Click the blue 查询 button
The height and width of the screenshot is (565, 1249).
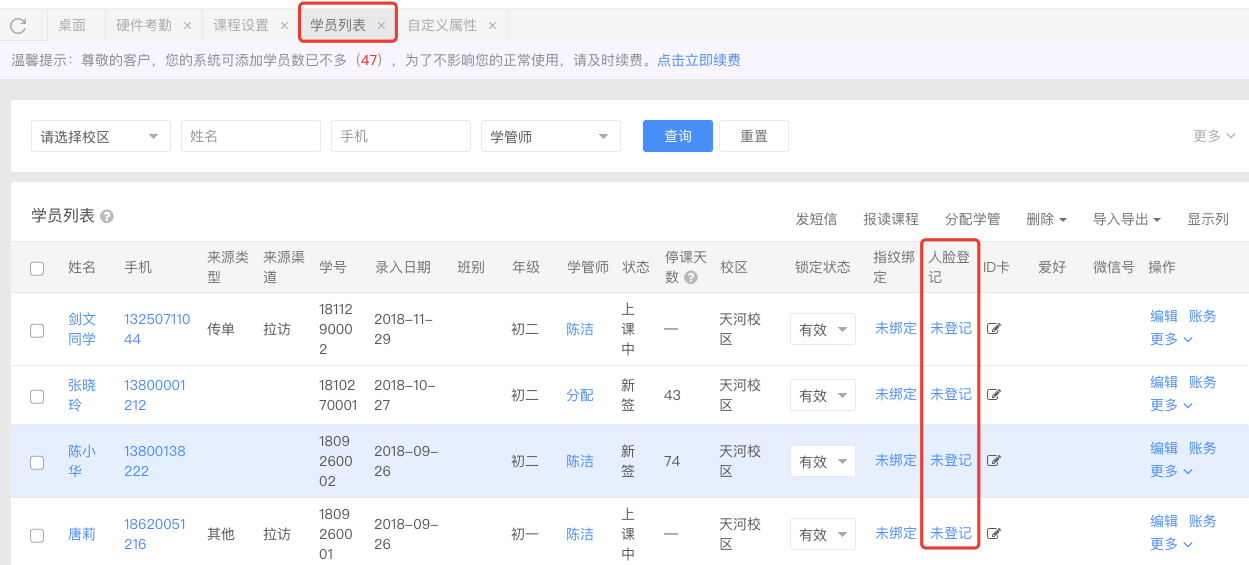pyautogui.click(x=678, y=136)
